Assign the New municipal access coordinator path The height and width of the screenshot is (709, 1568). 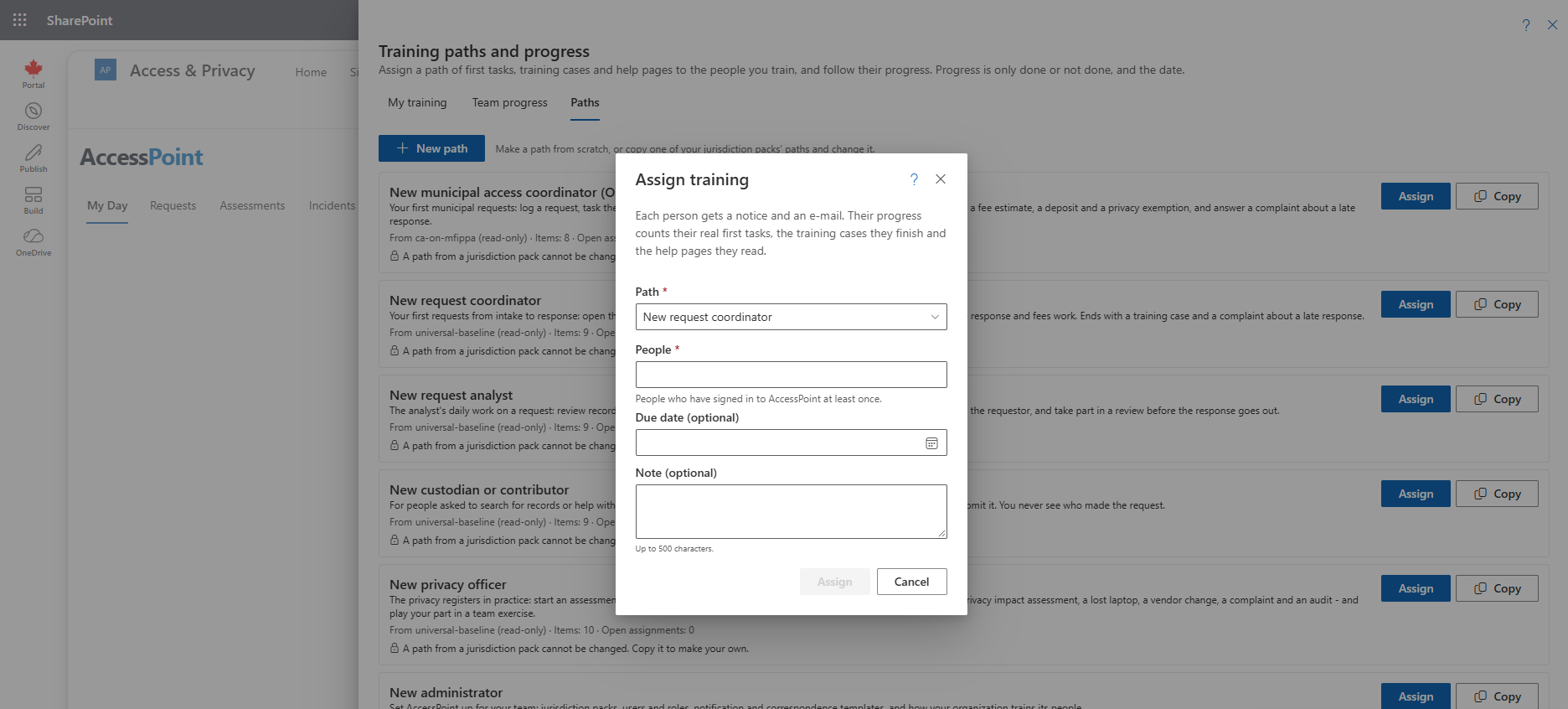(1416, 196)
